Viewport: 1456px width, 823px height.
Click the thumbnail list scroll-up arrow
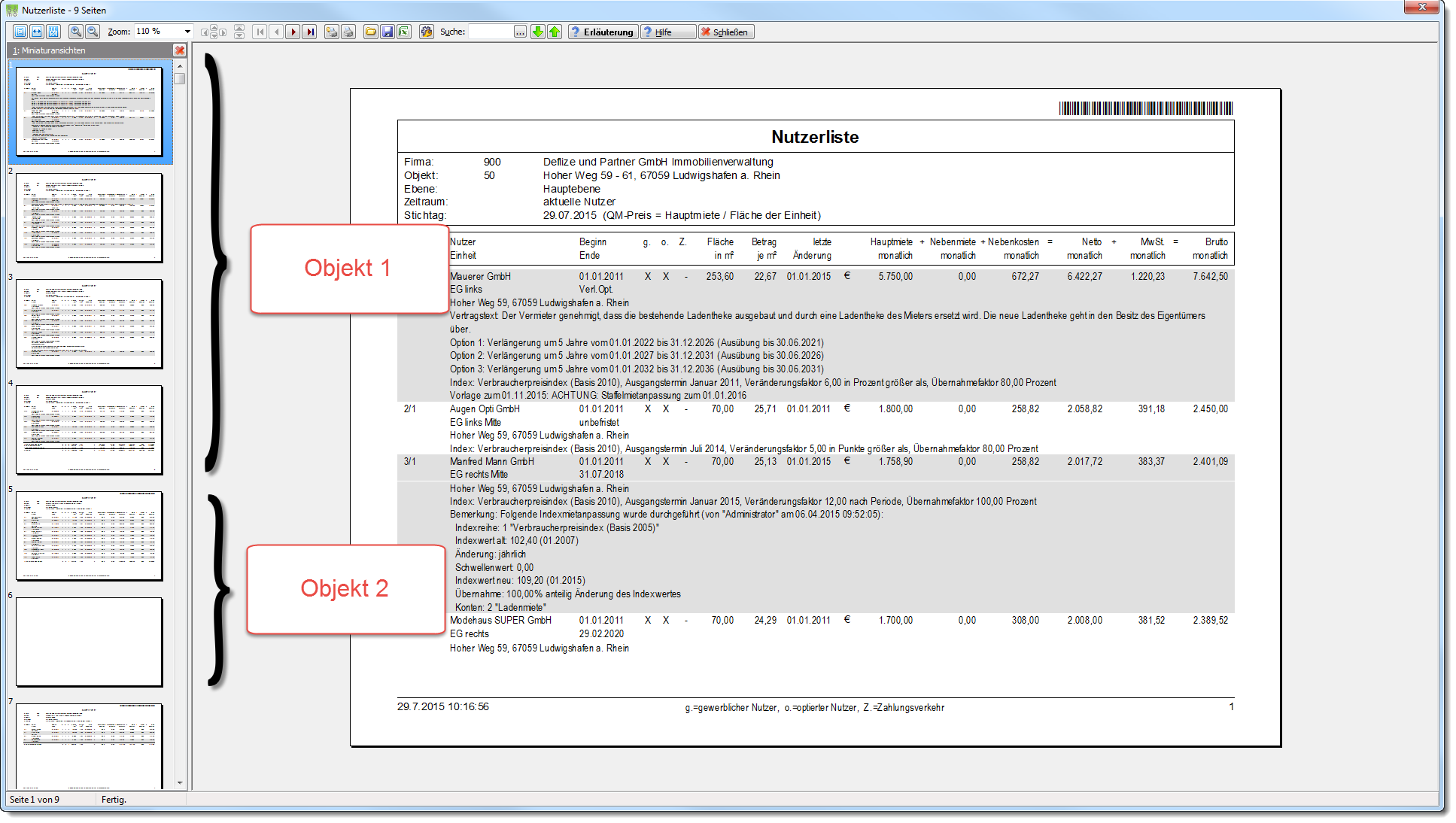[x=180, y=66]
